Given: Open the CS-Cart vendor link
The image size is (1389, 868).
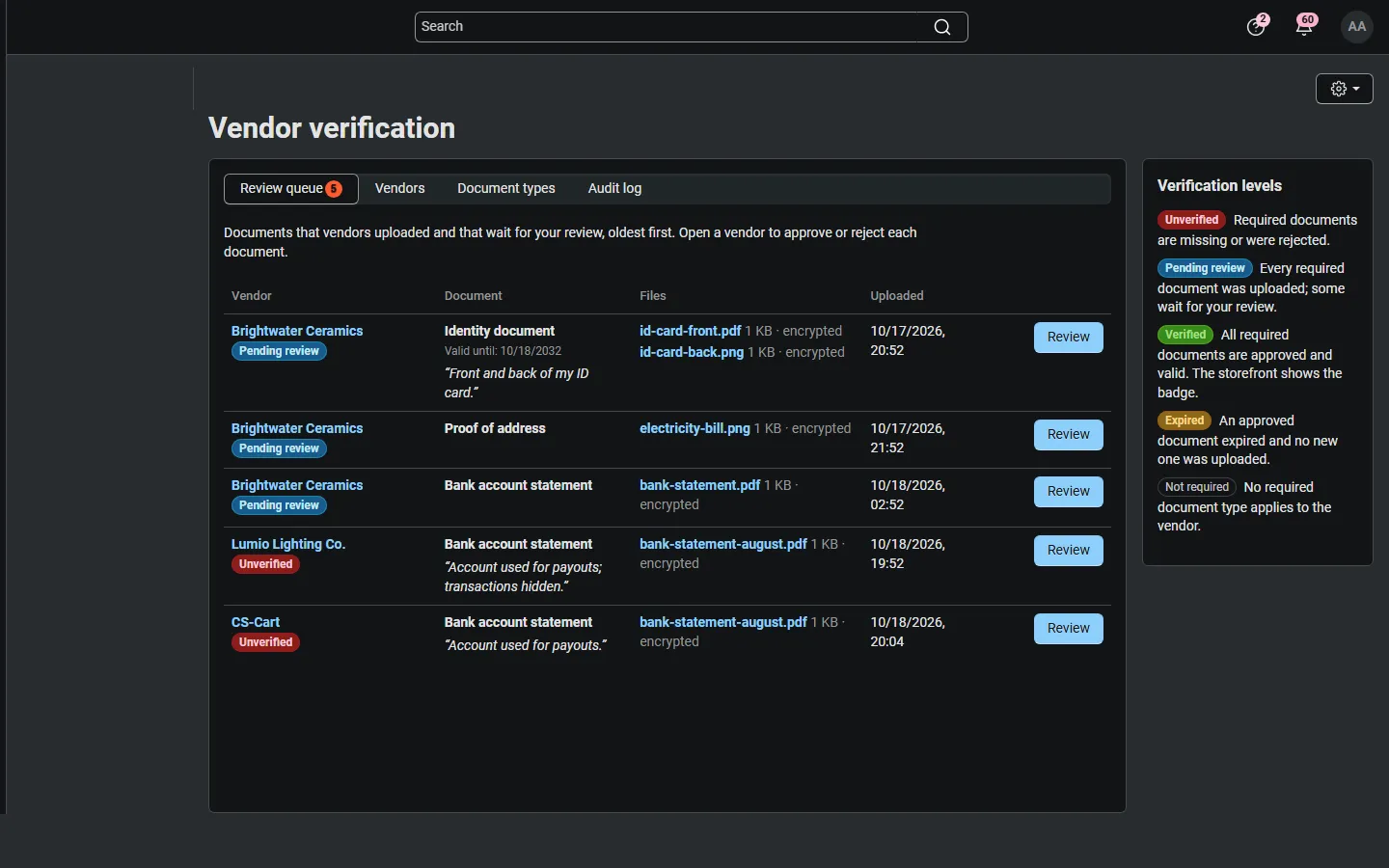Looking at the screenshot, I should pyautogui.click(x=256, y=622).
